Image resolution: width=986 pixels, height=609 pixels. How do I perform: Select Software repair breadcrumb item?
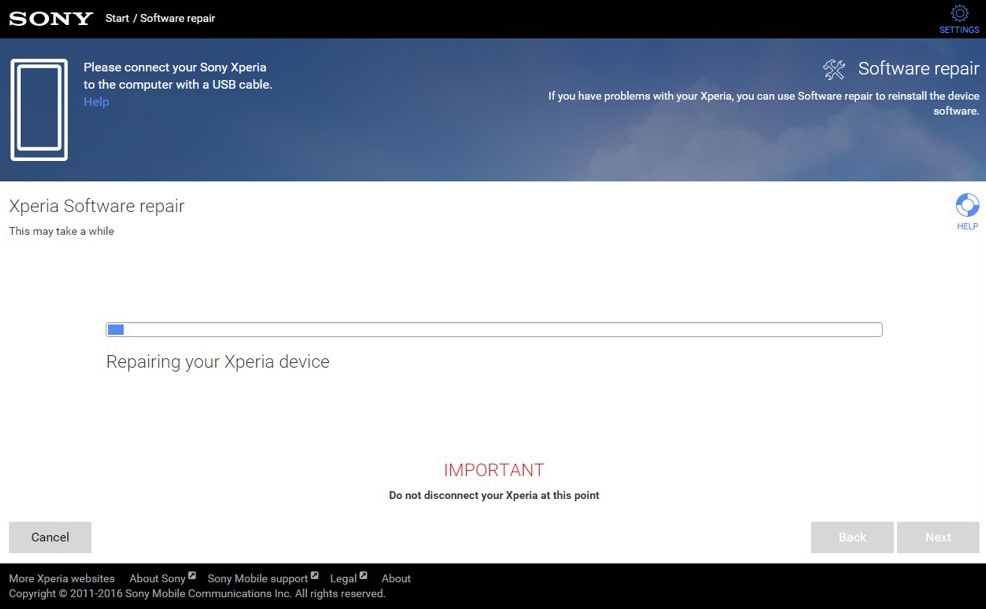coord(177,18)
